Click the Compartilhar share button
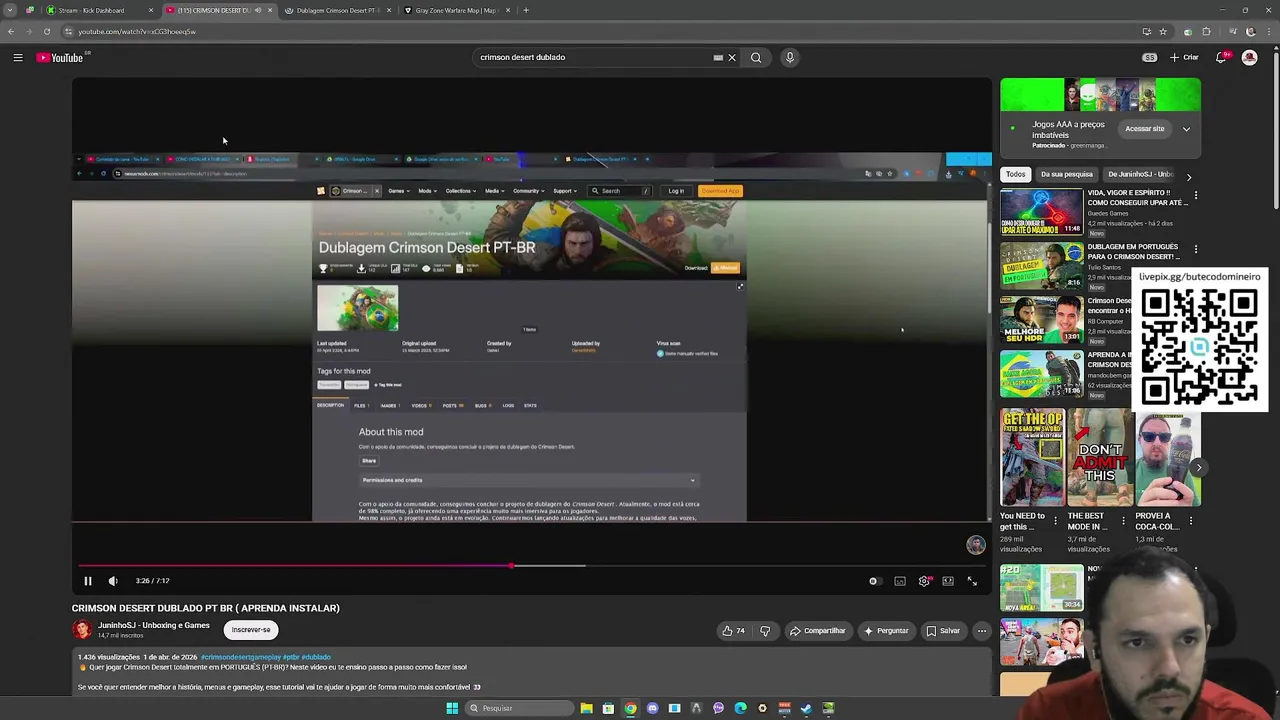This screenshot has width=1280, height=720. [817, 631]
